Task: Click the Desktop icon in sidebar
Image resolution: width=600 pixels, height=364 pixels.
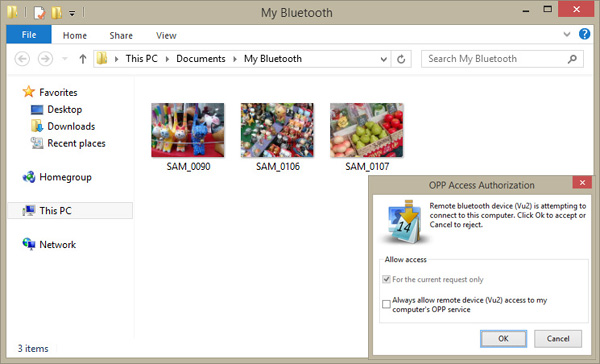Action: (x=37, y=110)
